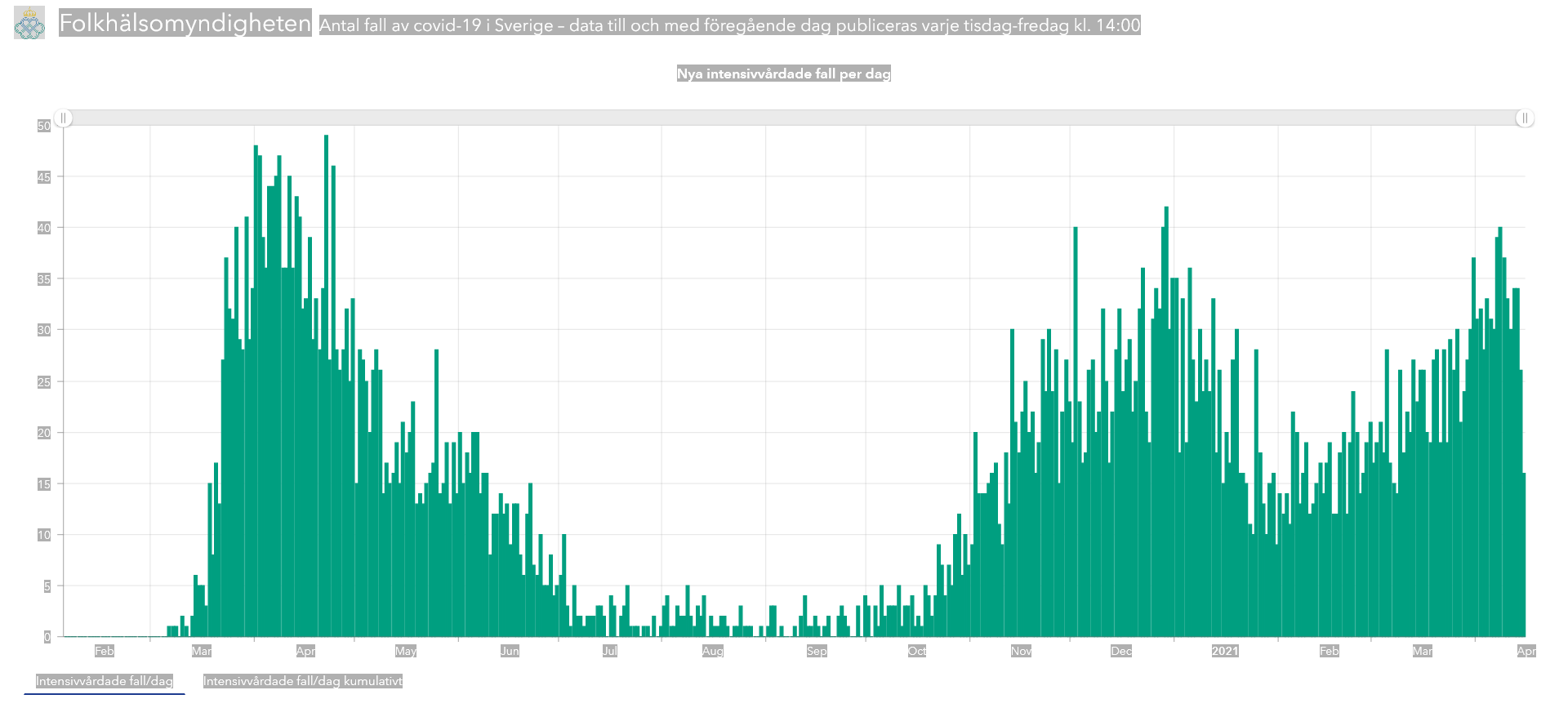Screen dimensions: 1568x708
Task: Click the 25 label on the y-axis
Action: pos(44,381)
